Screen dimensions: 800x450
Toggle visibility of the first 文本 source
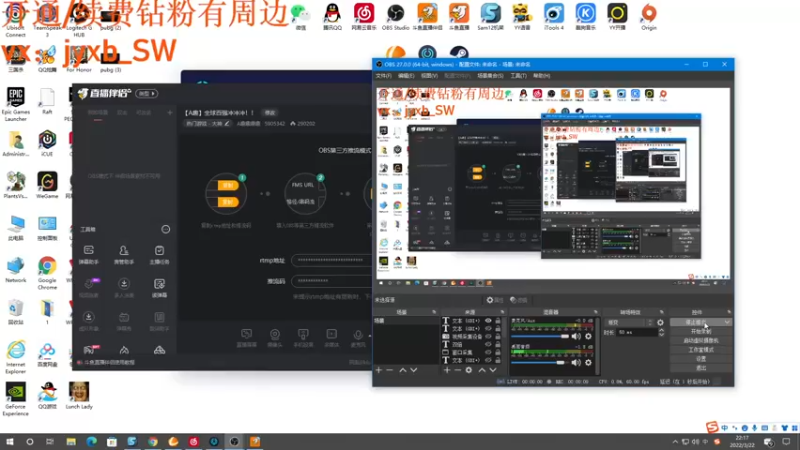(x=488, y=320)
